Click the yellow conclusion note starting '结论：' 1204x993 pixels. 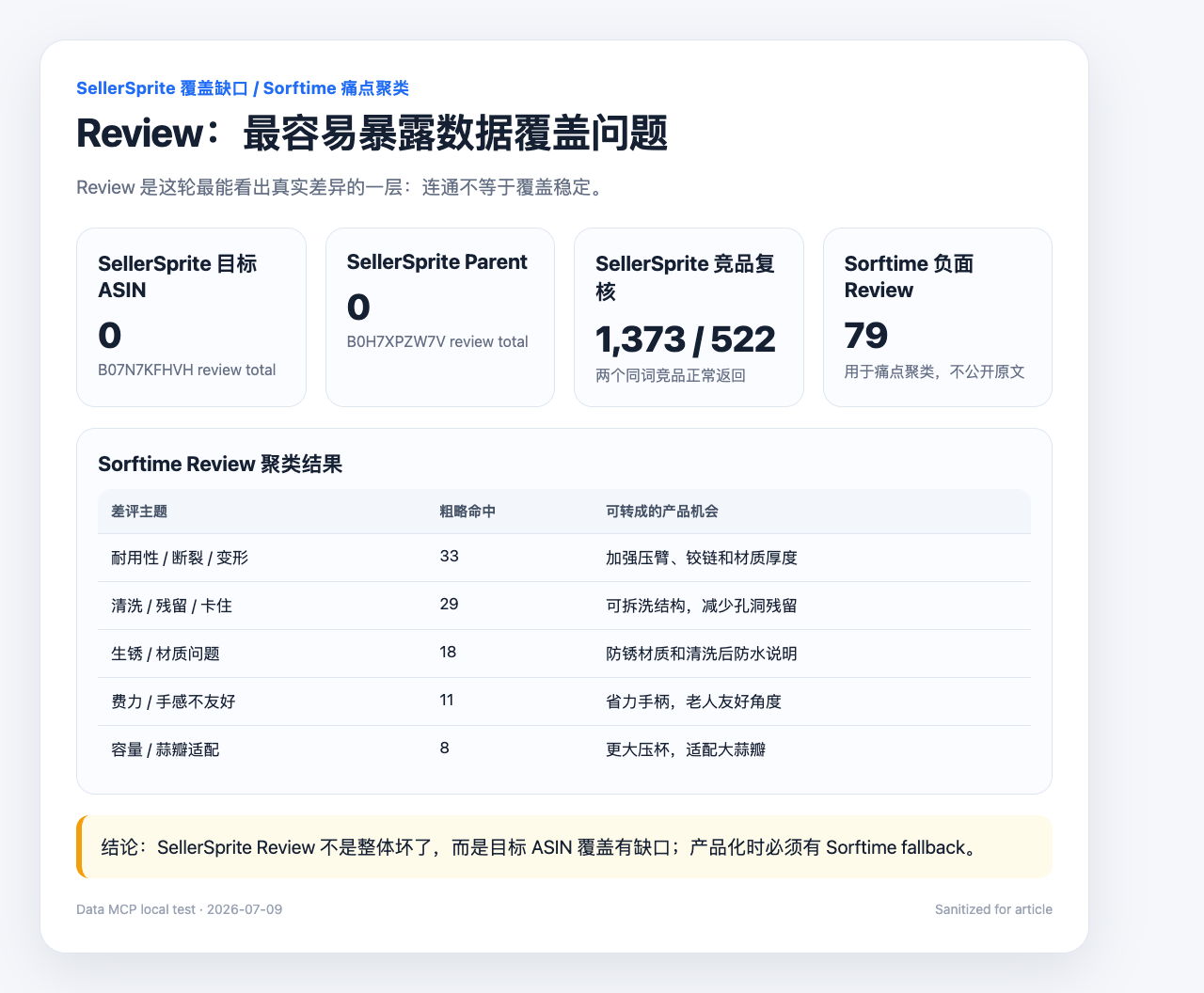(564, 846)
